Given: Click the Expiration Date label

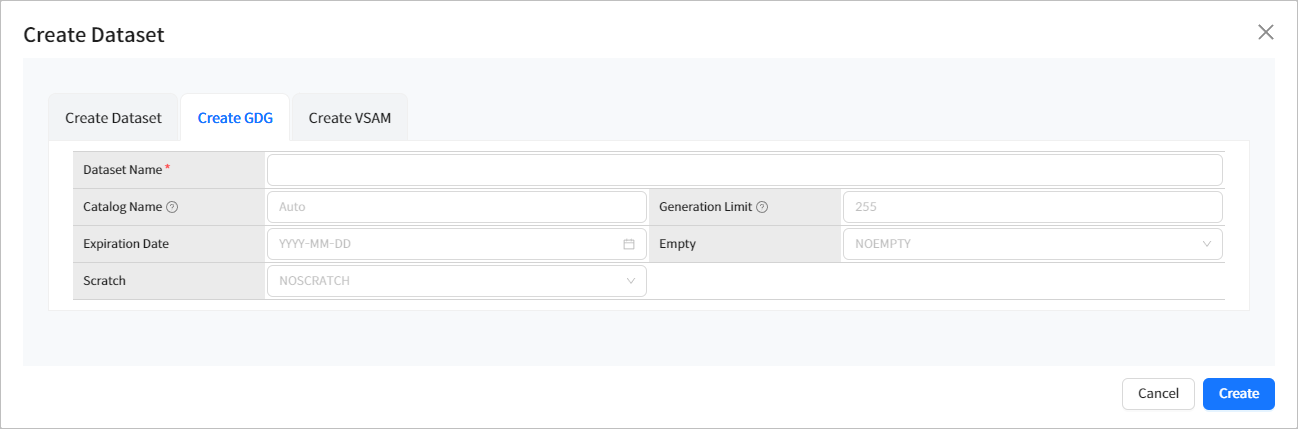Looking at the screenshot, I should coord(126,244).
